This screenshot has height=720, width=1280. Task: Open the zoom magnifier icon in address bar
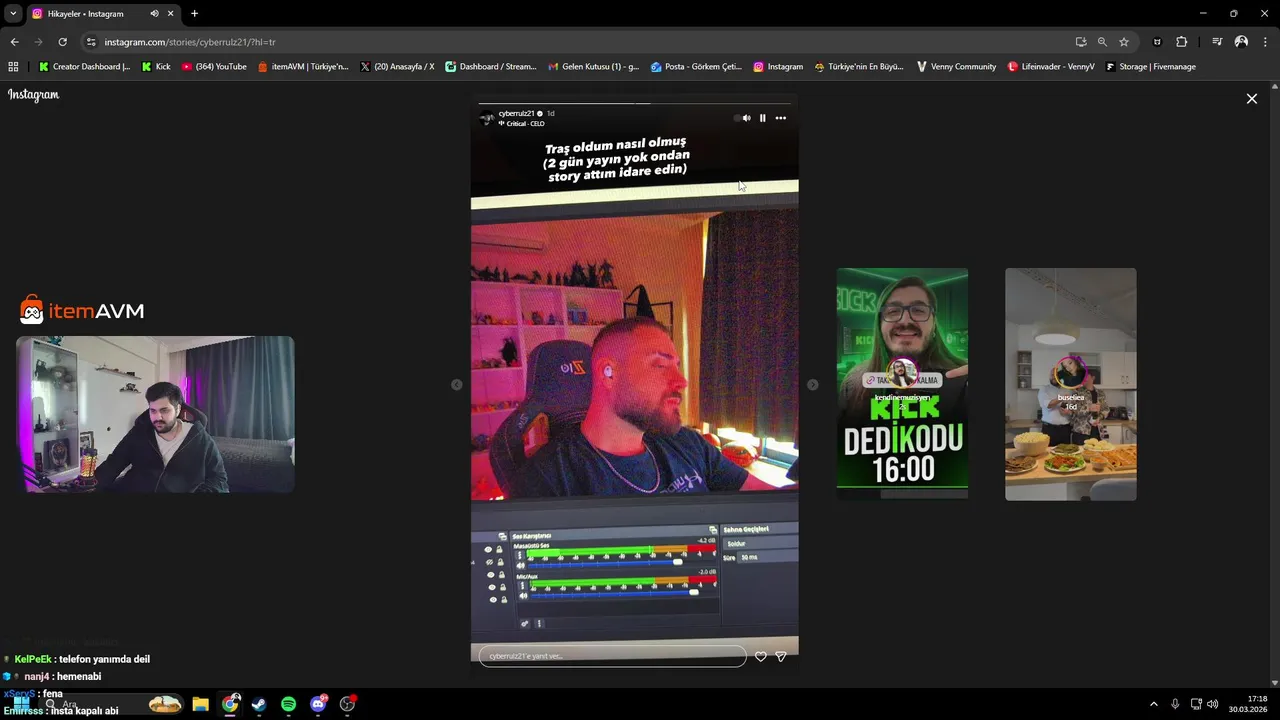pyautogui.click(x=1102, y=42)
